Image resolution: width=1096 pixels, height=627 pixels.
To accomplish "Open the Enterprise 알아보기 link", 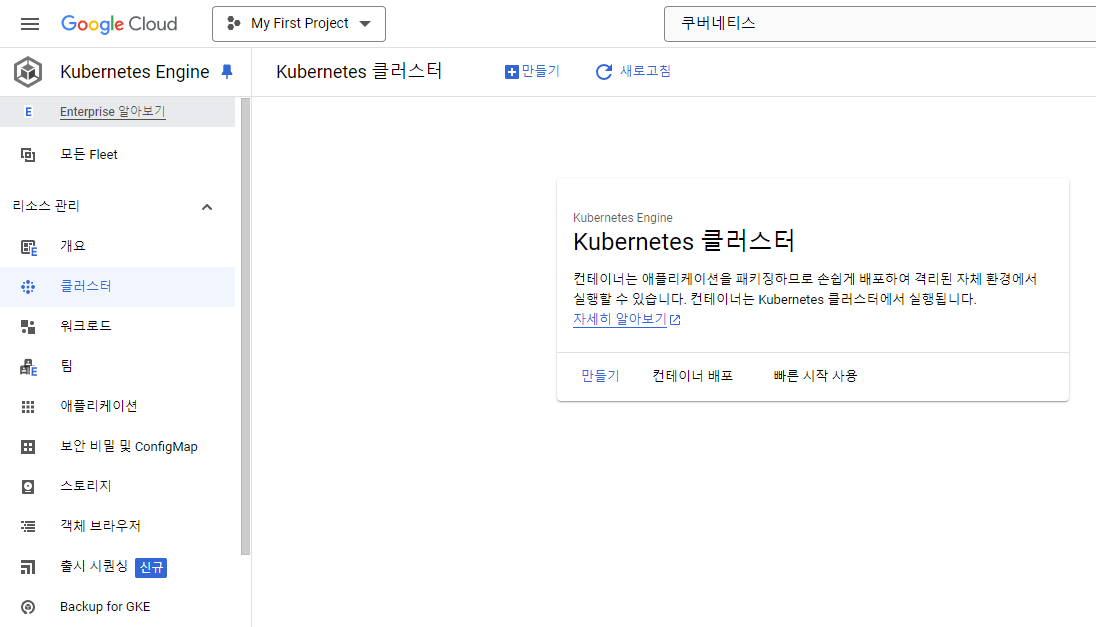I will tap(113, 112).
